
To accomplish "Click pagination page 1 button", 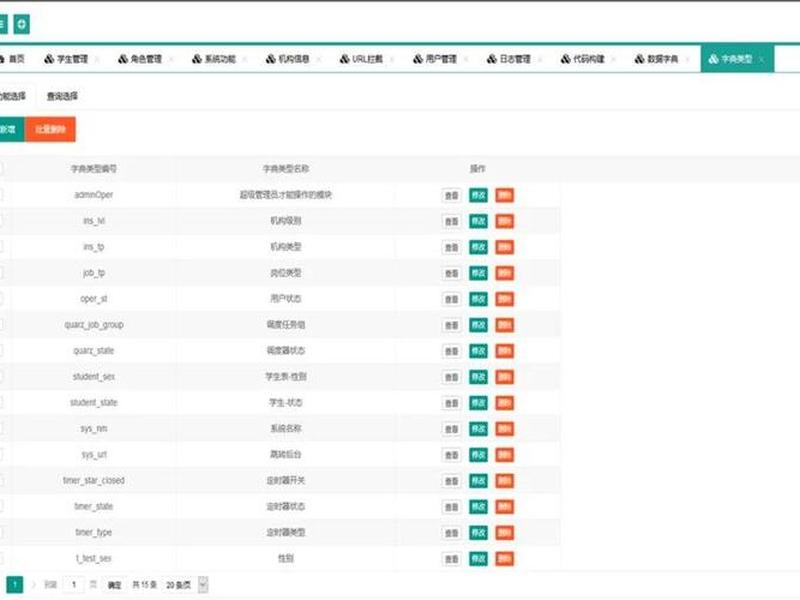I will [15, 585].
